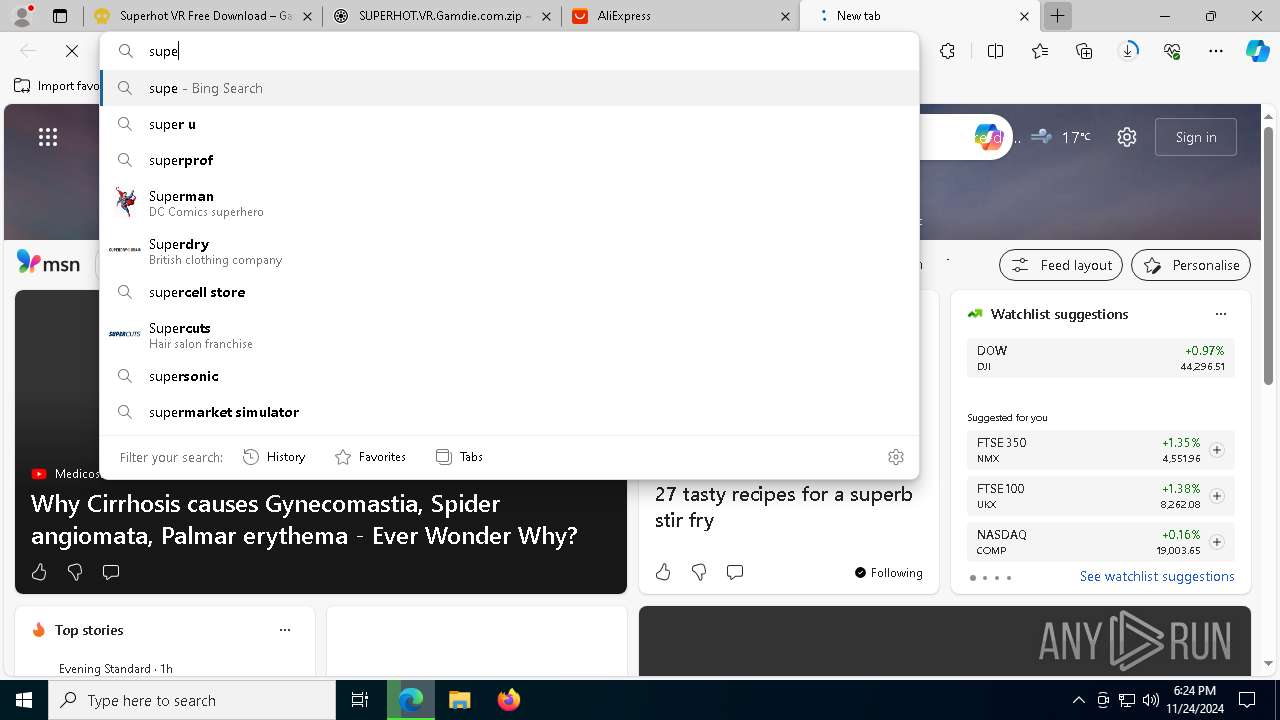Dislike the stir fry recipes story

coord(699,572)
